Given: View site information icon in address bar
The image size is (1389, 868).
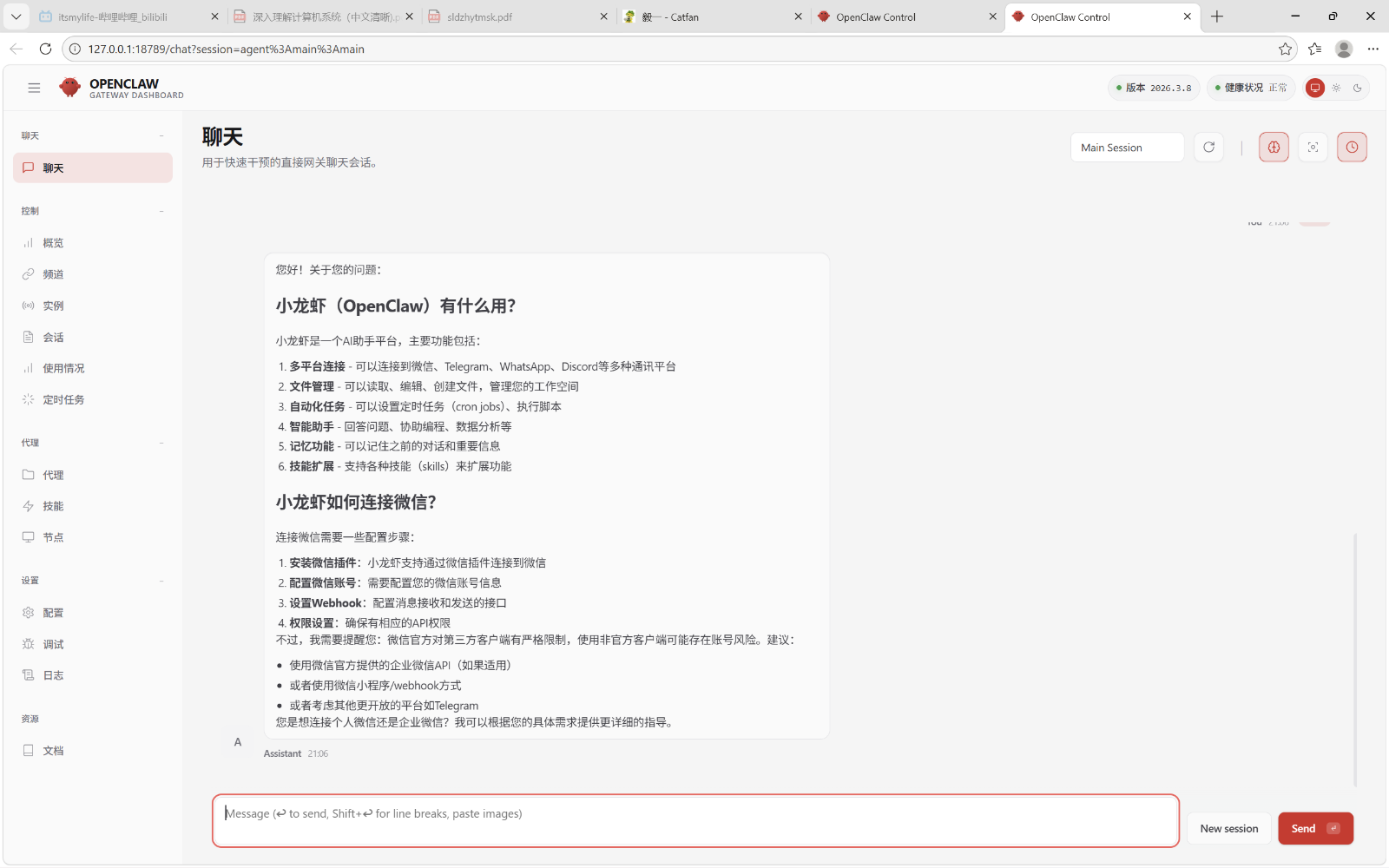Looking at the screenshot, I should point(75,49).
